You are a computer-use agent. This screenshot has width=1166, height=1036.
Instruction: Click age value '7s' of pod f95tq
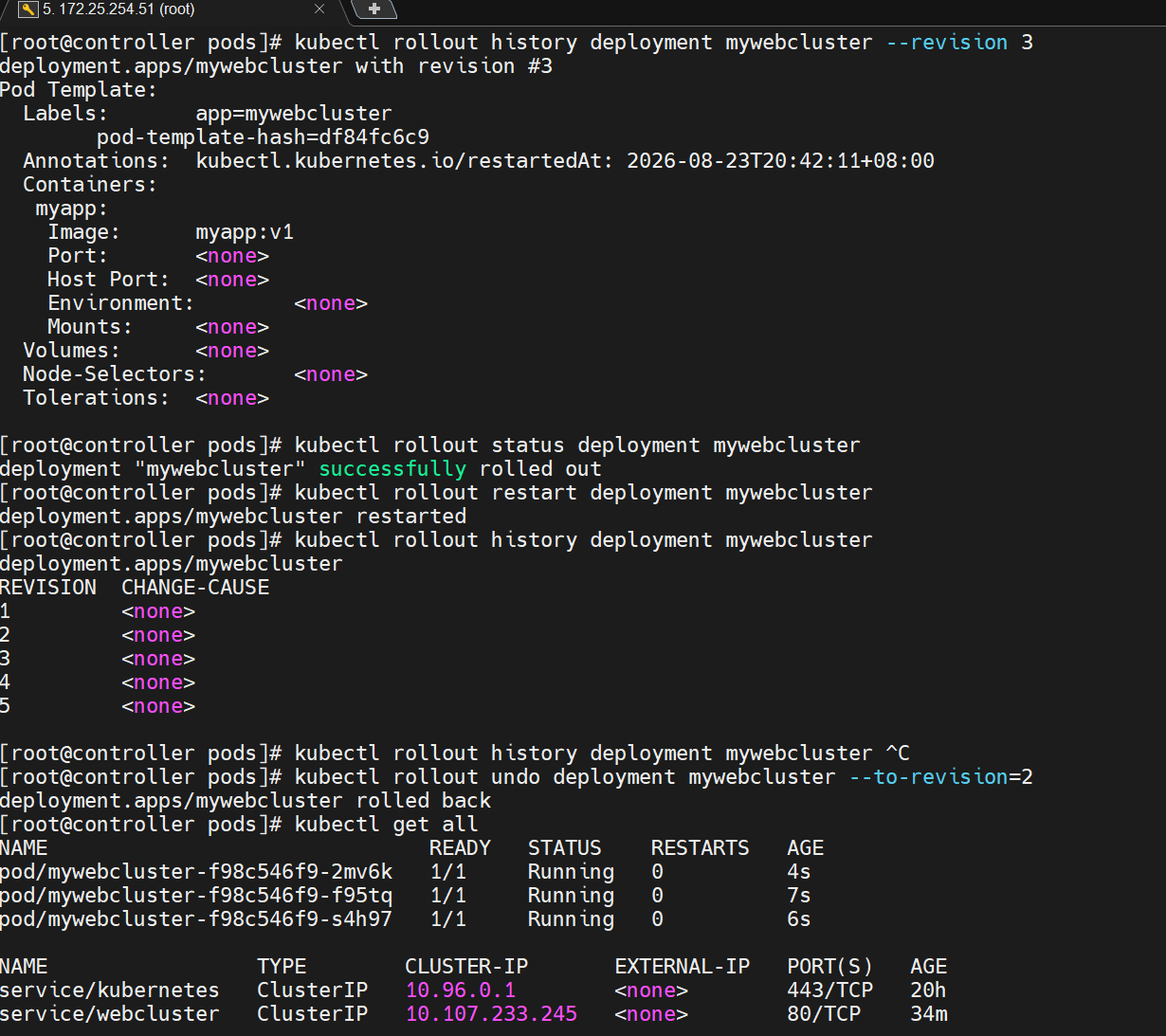799,896
